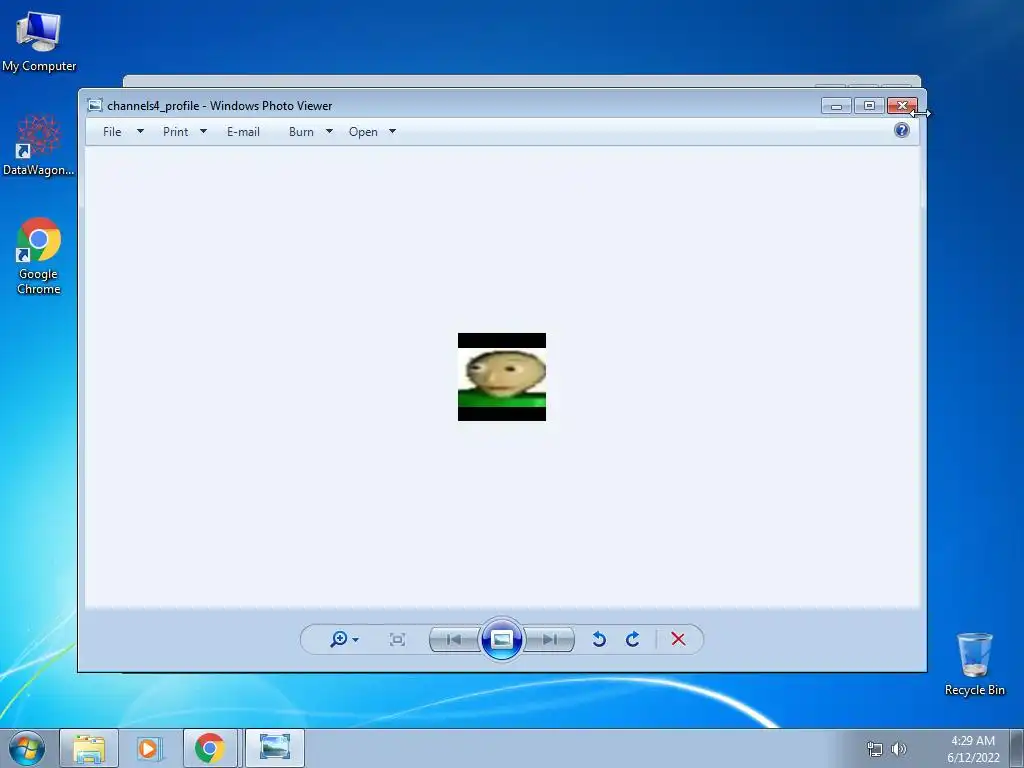The image size is (1024, 768).
Task: Open the File menu
Action: (112, 132)
